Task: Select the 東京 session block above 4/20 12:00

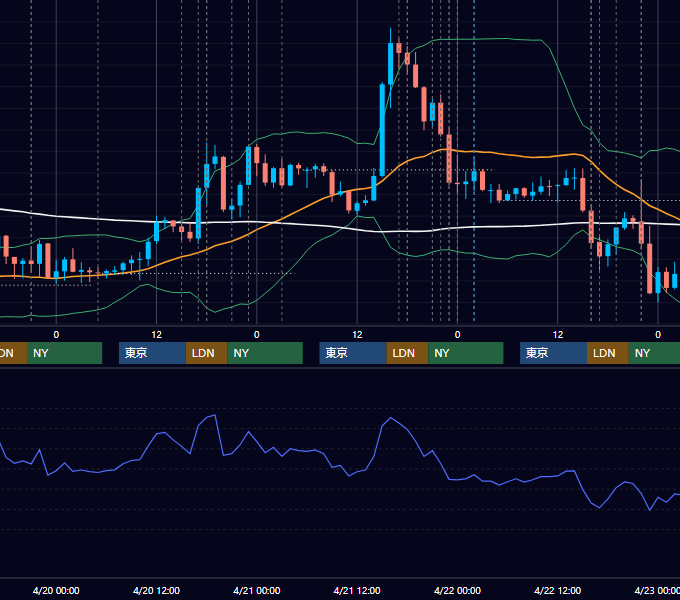Action: pos(152,353)
